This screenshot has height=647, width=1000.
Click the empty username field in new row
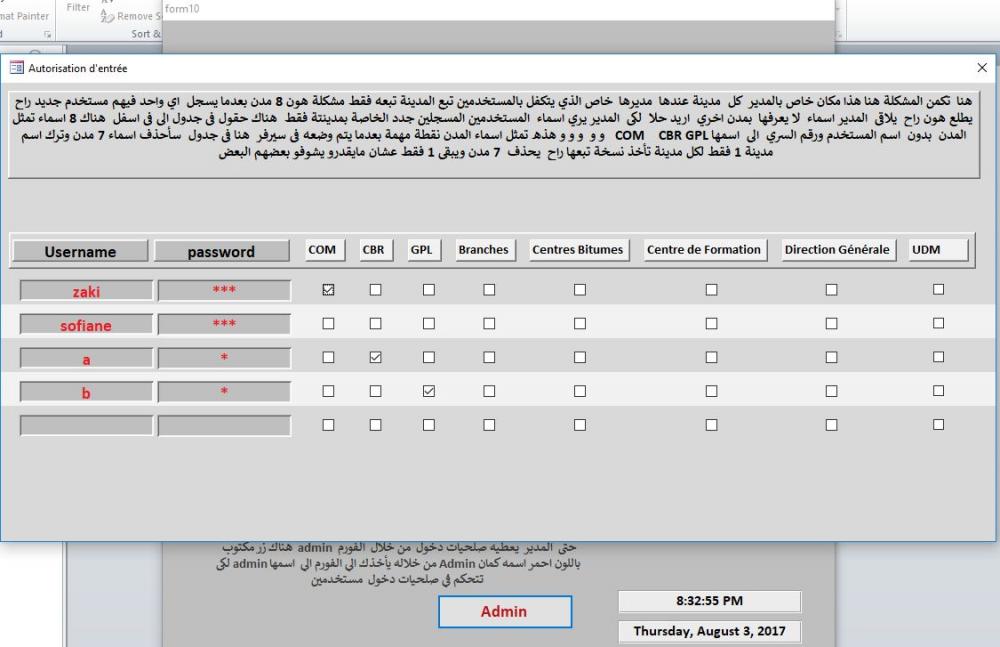(86, 426)
